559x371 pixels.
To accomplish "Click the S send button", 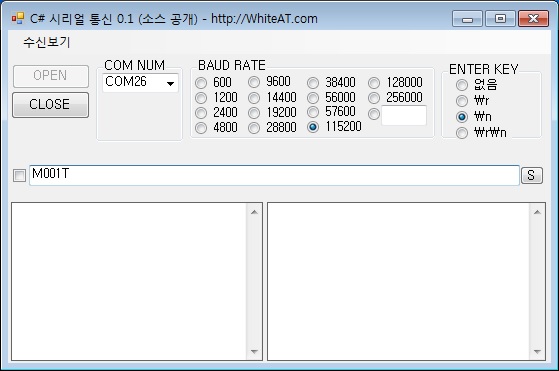I will pyautogui.click(x=532, y=175).
